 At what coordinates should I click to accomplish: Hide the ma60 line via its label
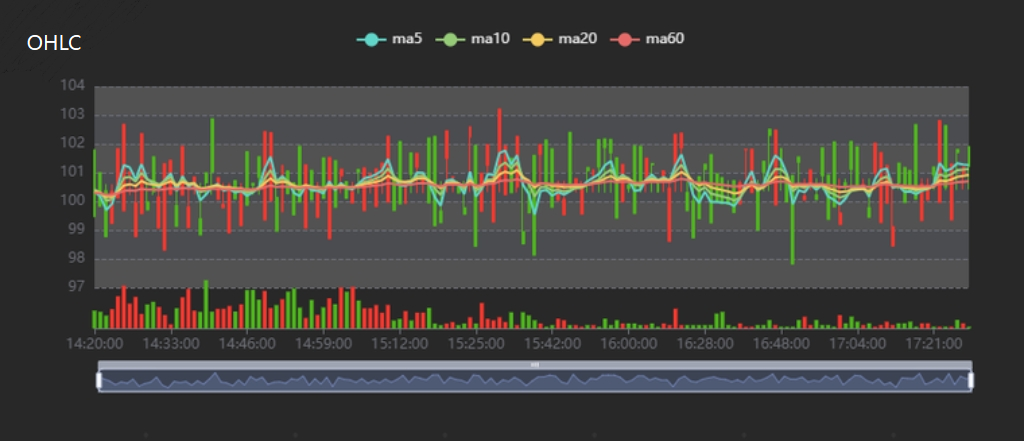coord(664,39)
